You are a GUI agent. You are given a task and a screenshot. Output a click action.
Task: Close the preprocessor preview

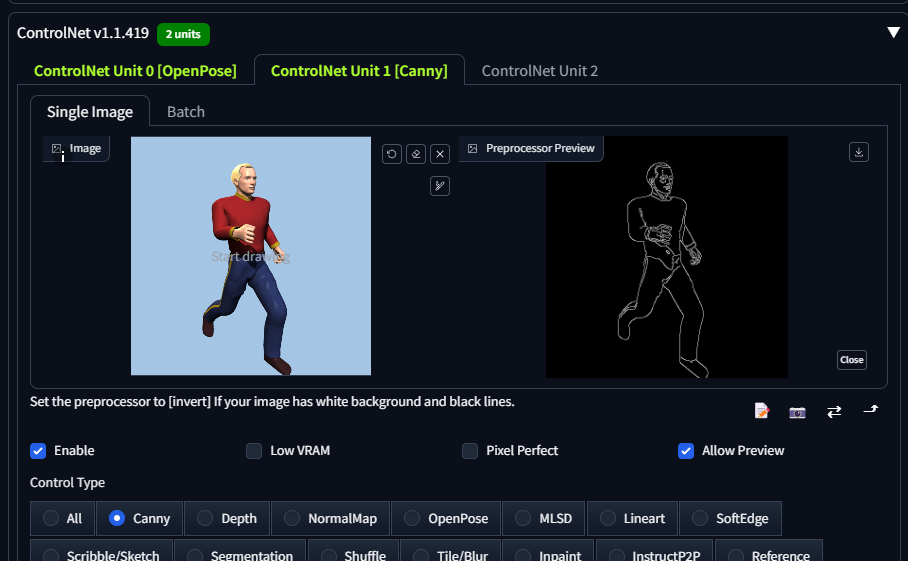(852, 360)
